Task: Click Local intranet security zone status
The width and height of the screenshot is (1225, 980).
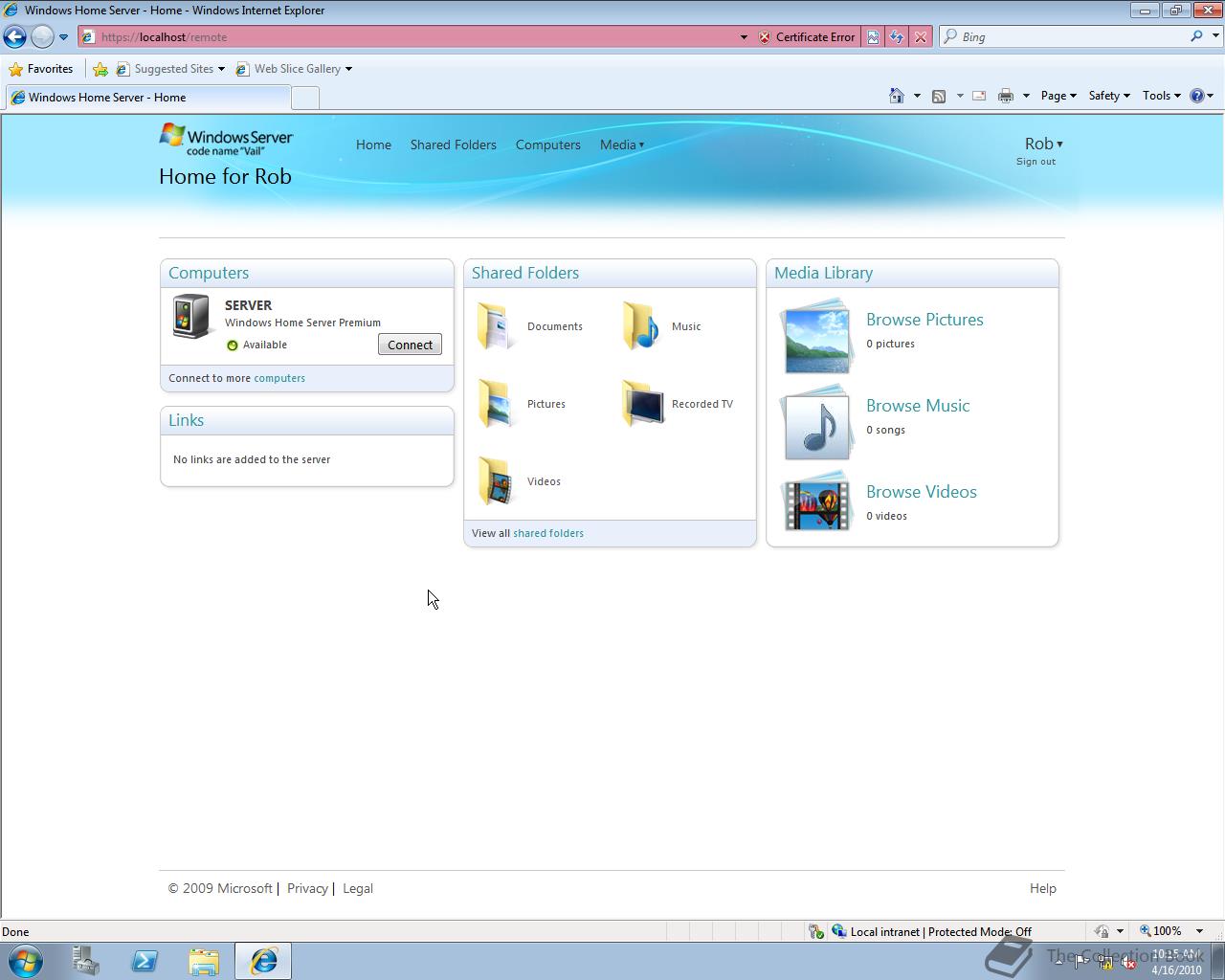Action: pos(931,931)
